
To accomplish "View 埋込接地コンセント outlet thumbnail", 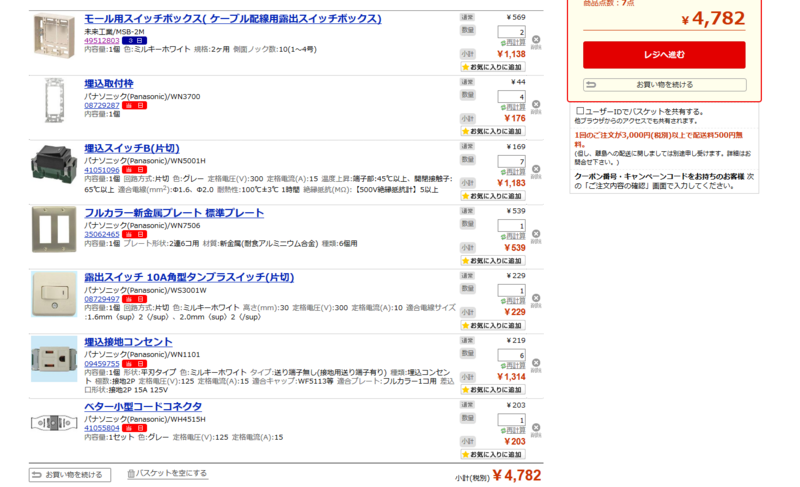I will point(54,359).
